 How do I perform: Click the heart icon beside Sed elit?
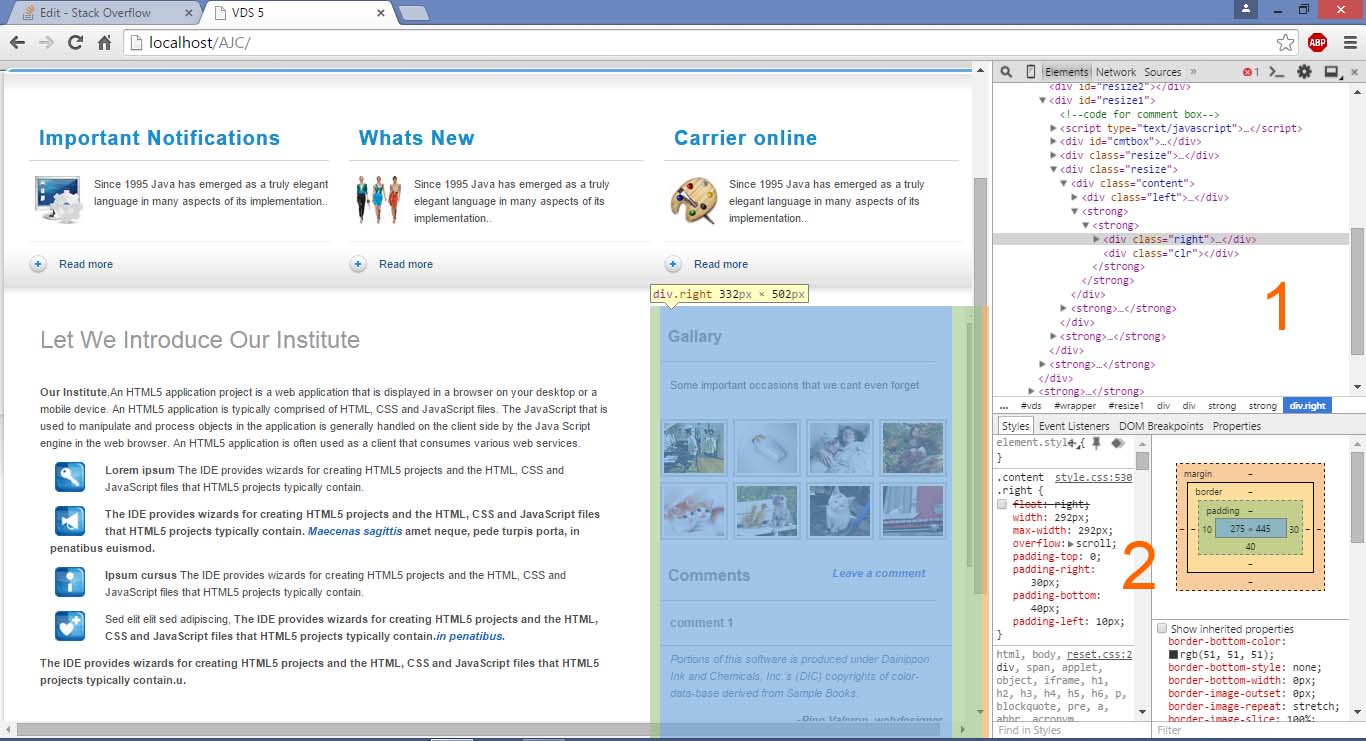70,626
